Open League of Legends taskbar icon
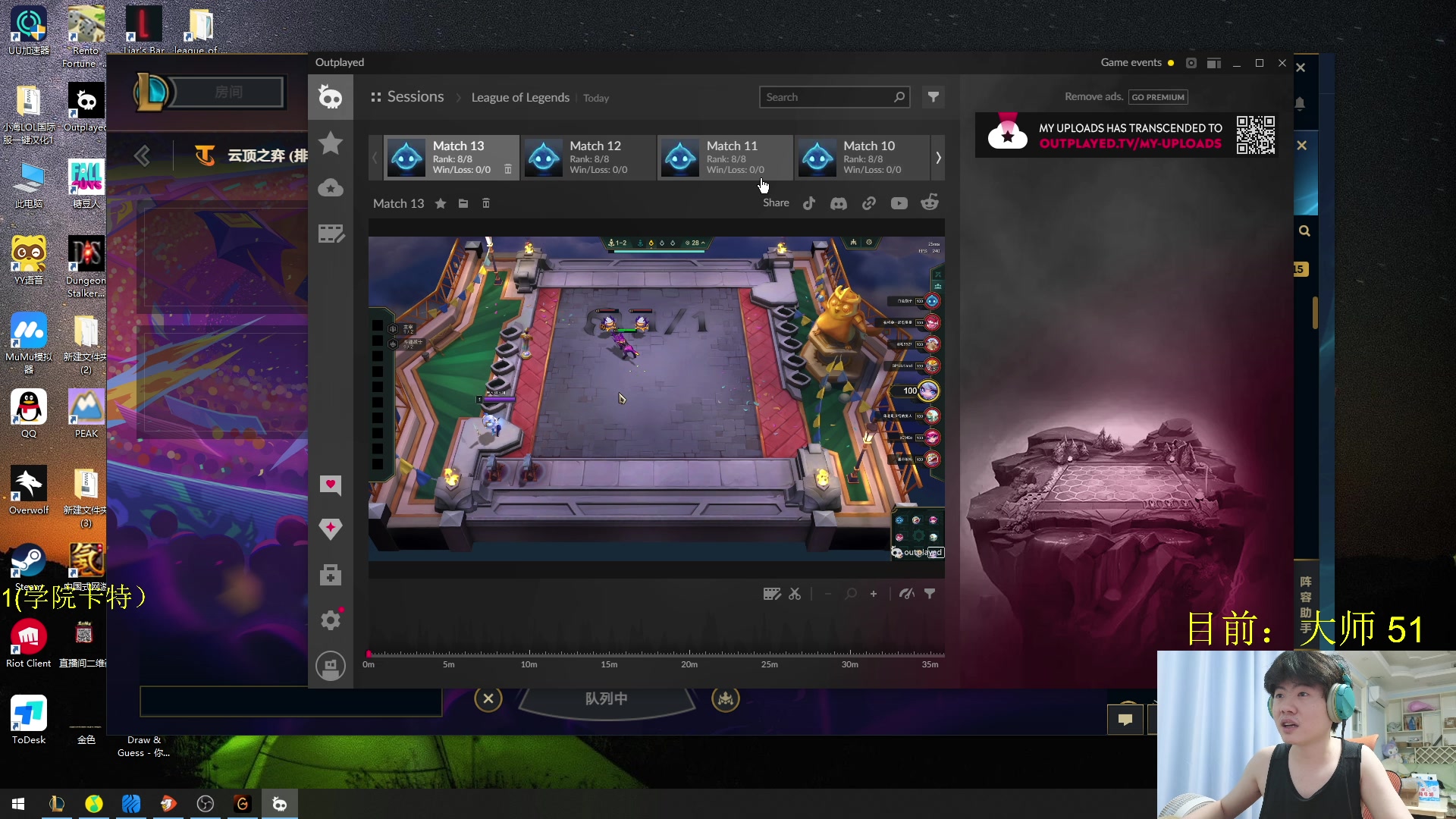Image resolution: width=1456 pixels, height=819 pixels. (57, 804)
